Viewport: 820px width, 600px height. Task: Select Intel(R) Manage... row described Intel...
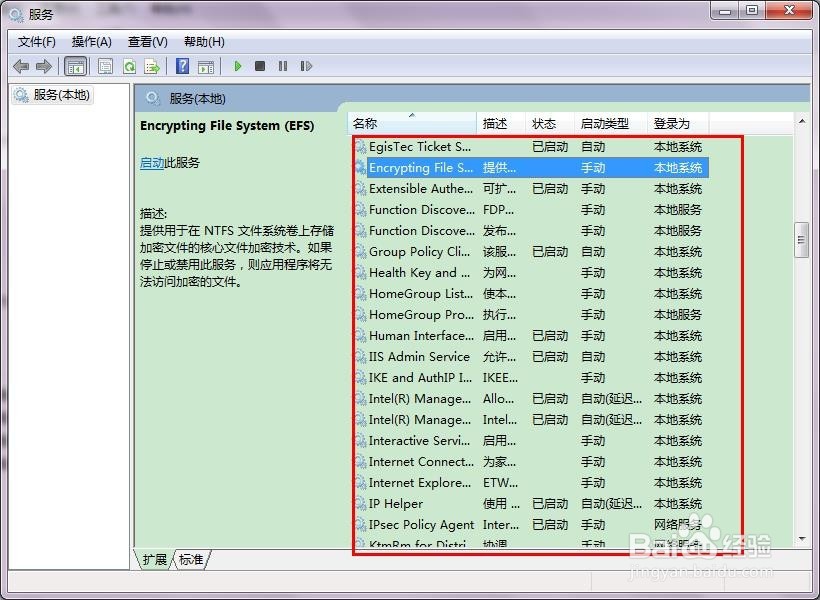click(x=531, y=420)
